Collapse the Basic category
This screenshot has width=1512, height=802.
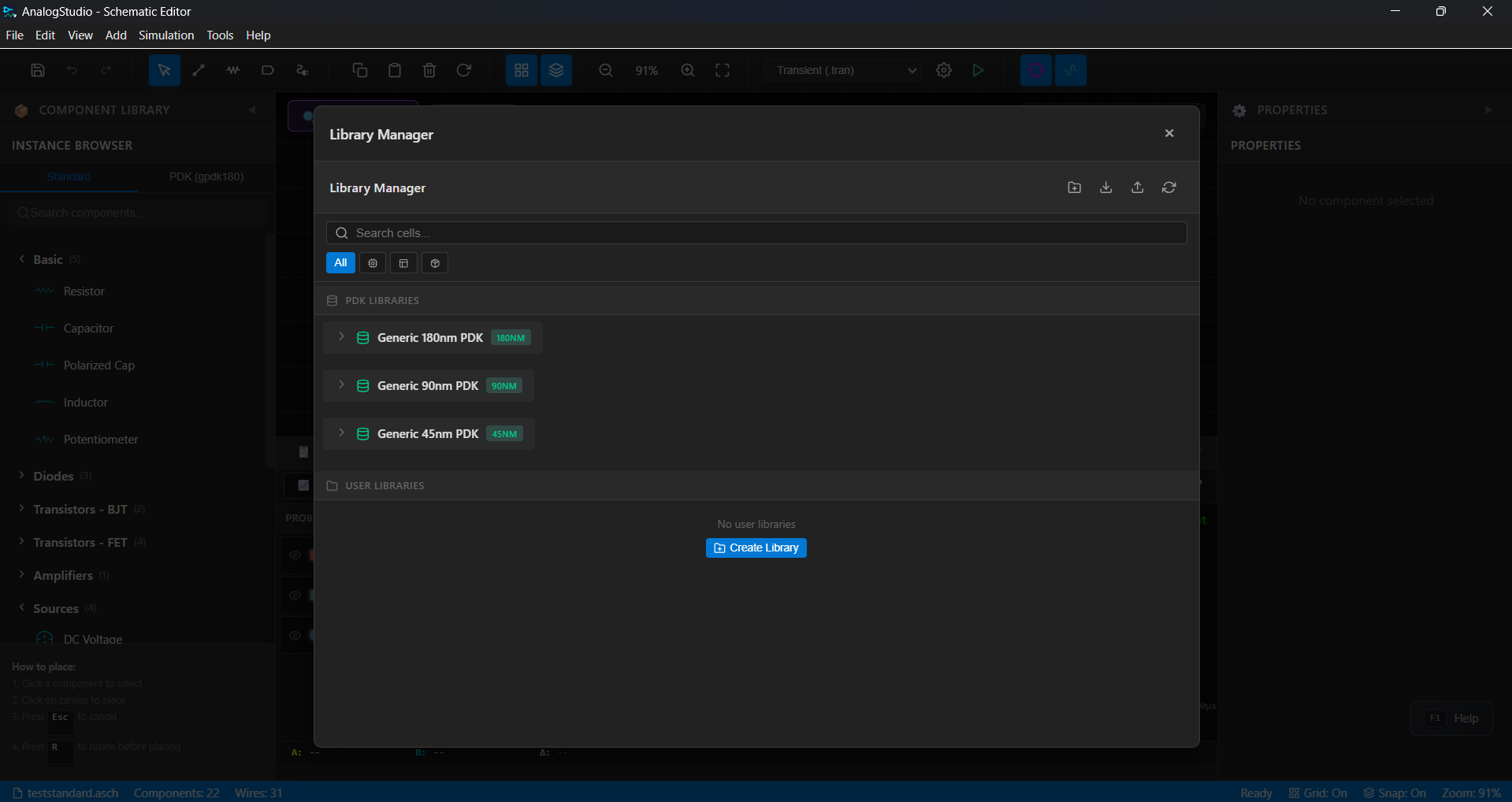(21, 259)
